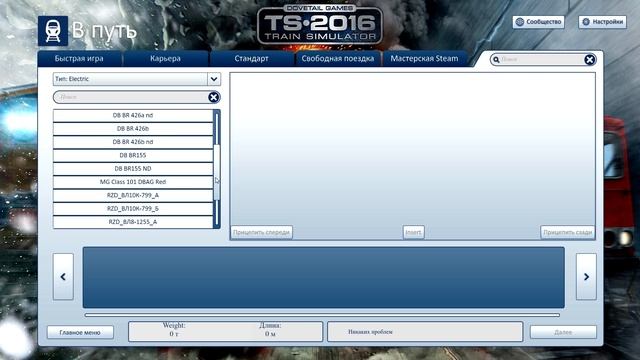
Task: Select DB BR155 ND
Action: (133, 169)
